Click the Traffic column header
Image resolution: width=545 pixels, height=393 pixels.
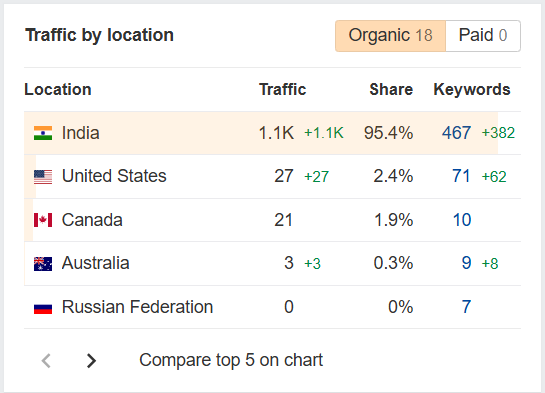(283, 90)
